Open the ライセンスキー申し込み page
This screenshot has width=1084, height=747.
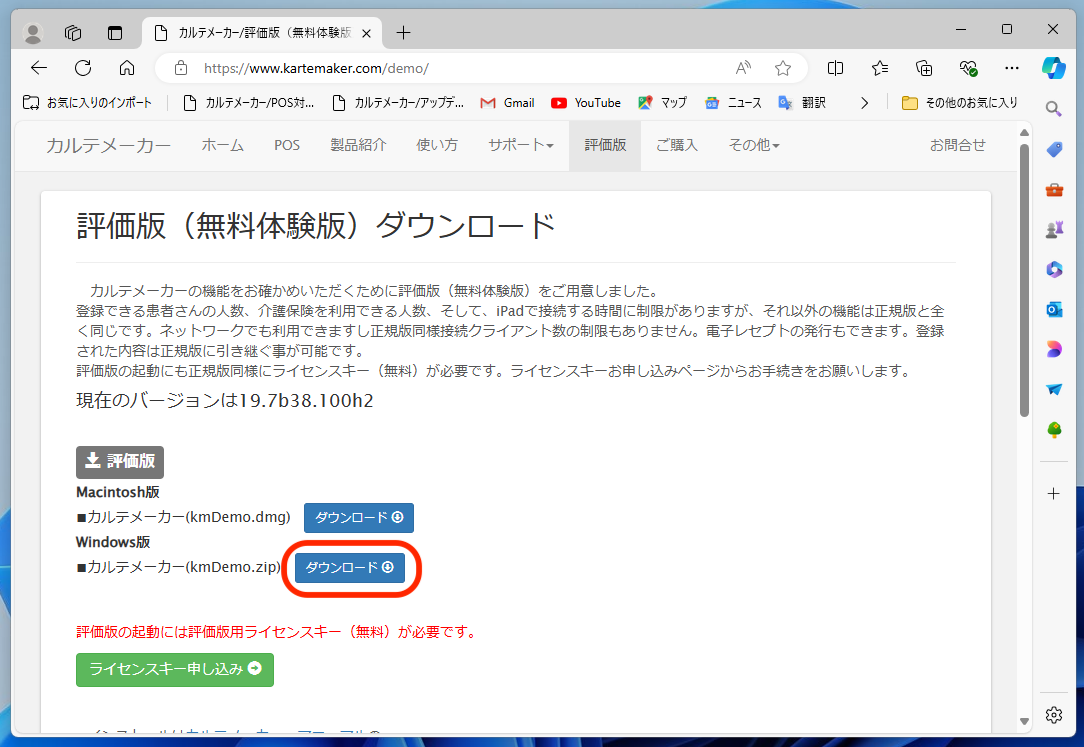point(175,669)
